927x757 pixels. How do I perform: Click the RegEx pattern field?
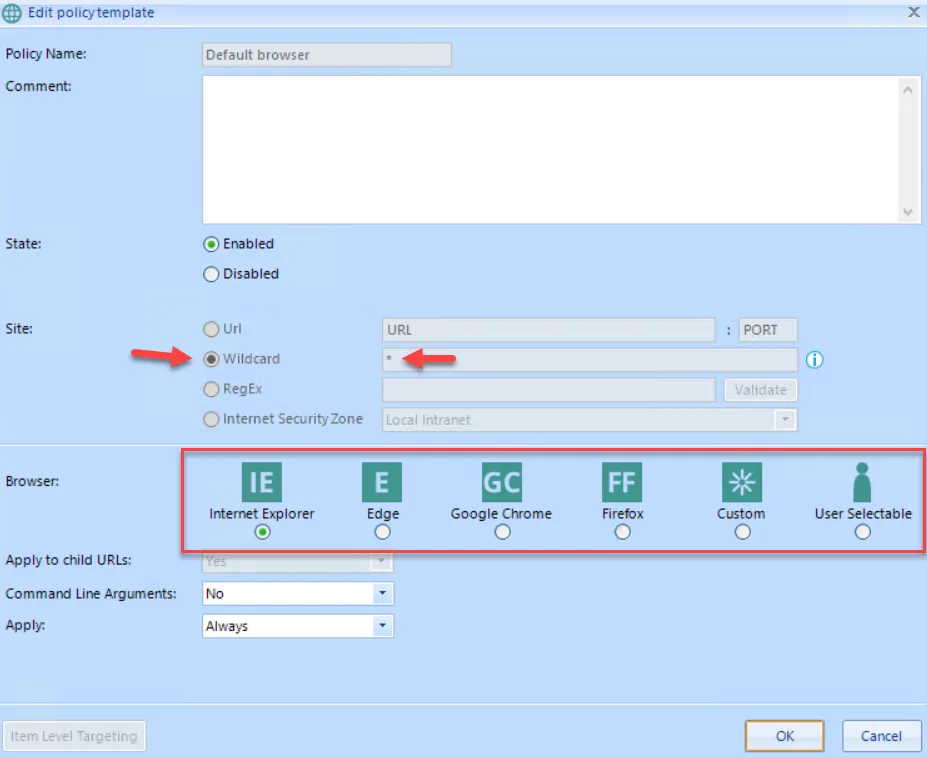[549, 390]
